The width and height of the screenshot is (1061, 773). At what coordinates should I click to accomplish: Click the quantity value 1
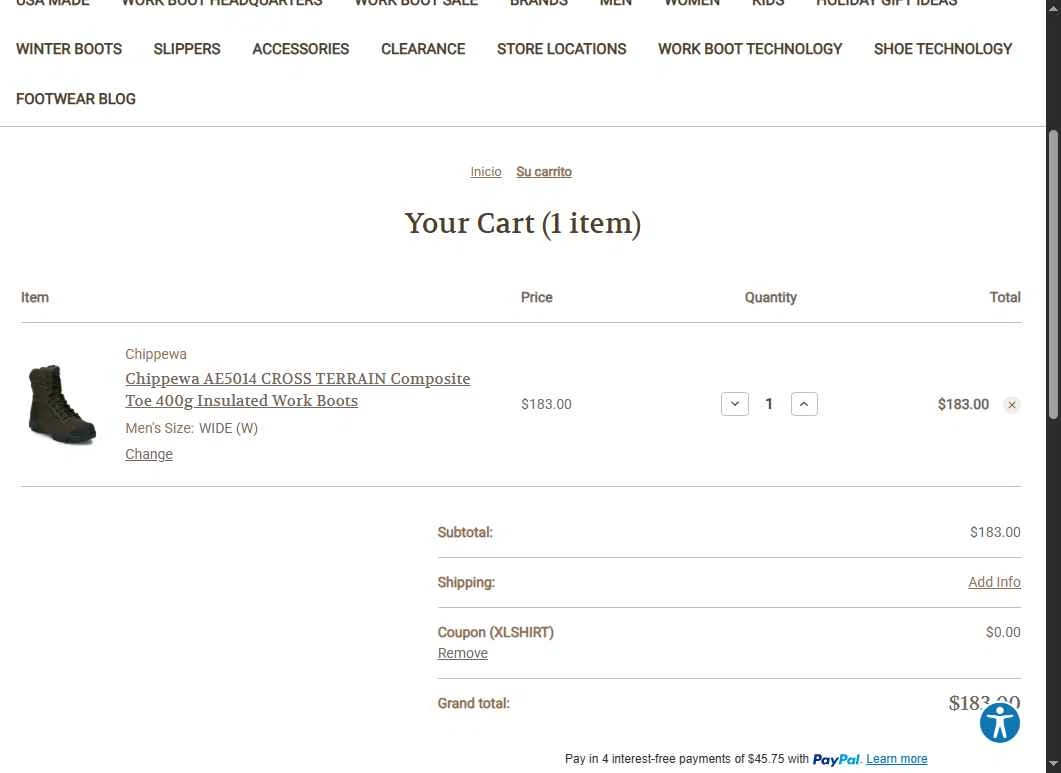click(769, 404)
